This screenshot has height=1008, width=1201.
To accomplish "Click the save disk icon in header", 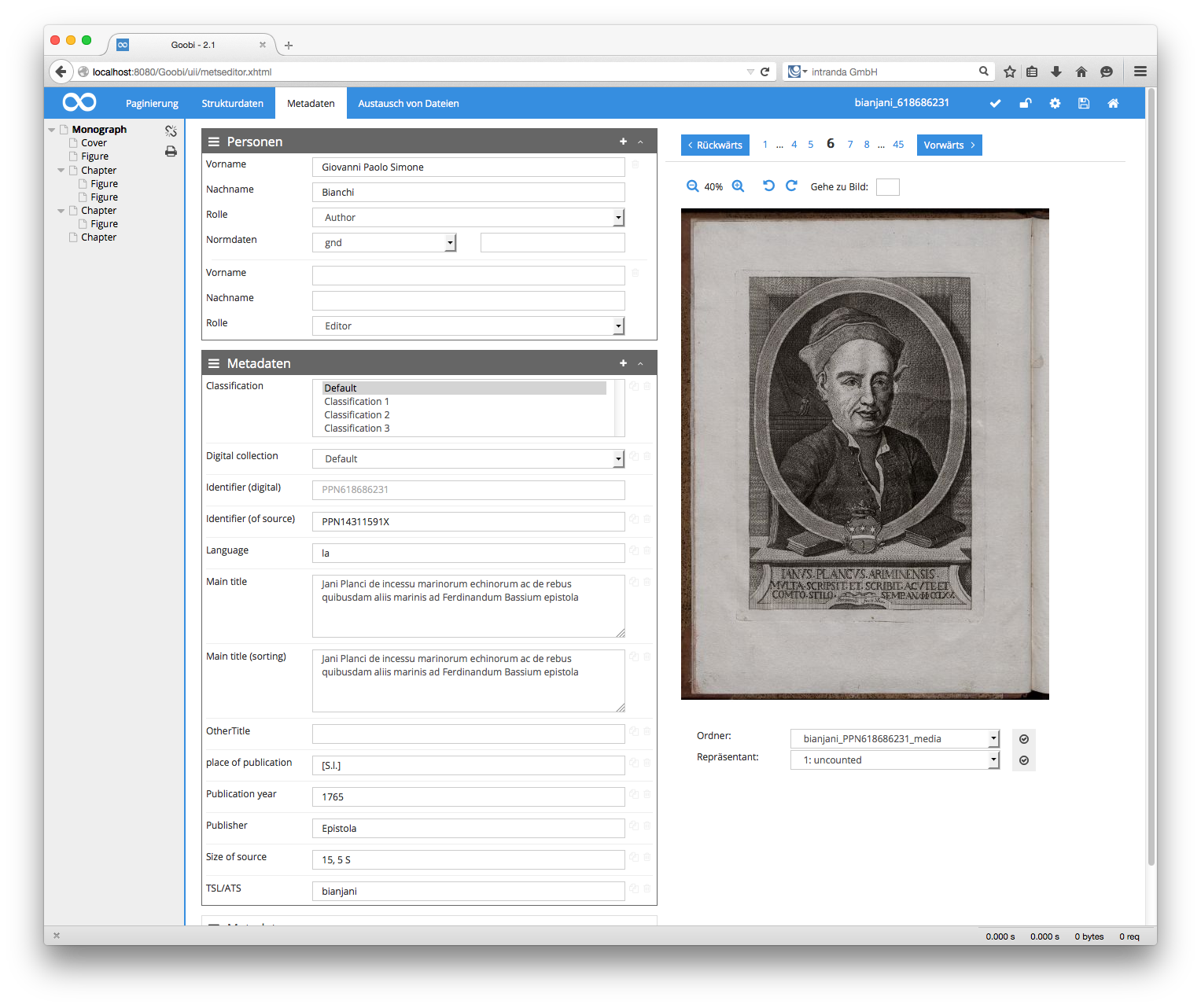I will [1084, 103].
